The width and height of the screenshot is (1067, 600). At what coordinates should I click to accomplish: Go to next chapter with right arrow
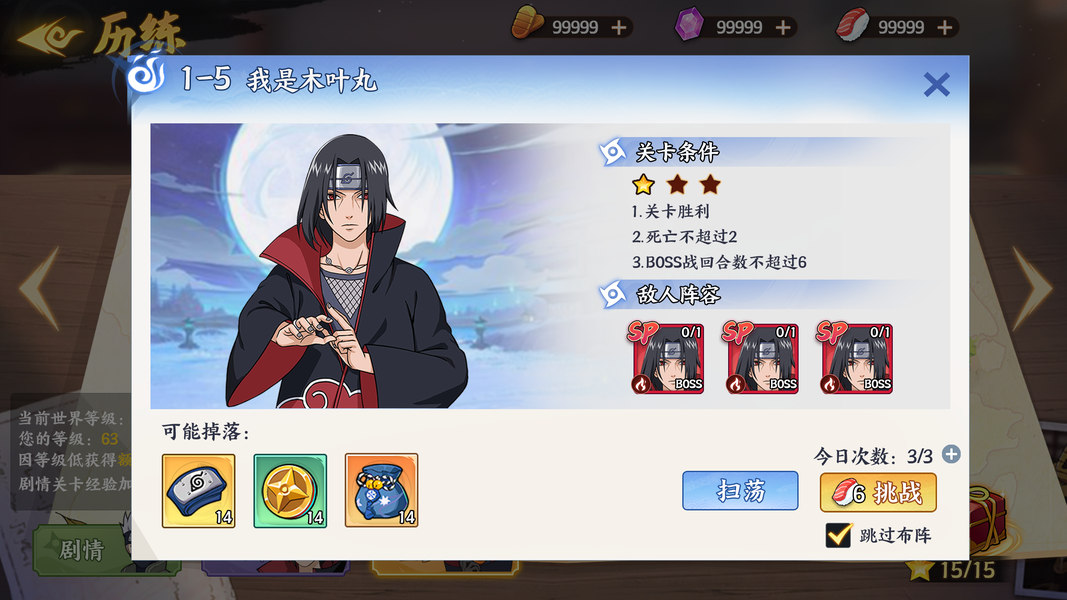(x=1032, y=288)
